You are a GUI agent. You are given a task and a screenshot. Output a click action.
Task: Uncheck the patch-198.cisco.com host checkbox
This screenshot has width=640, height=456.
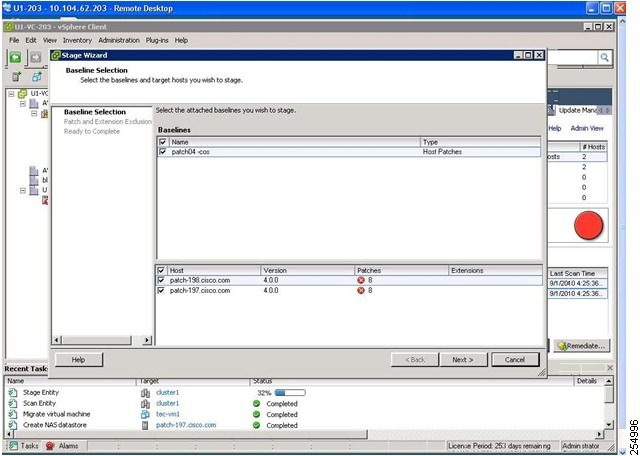[x=161, y=280]
